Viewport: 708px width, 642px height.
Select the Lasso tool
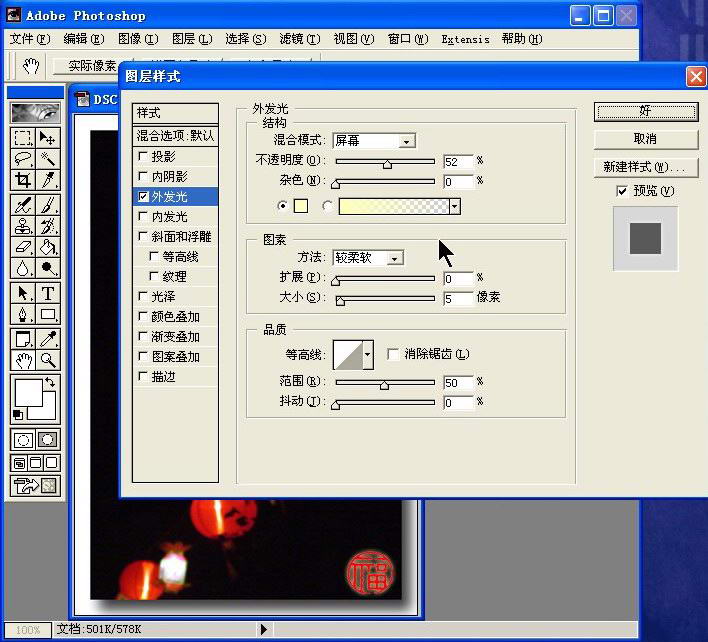[23, 159]
